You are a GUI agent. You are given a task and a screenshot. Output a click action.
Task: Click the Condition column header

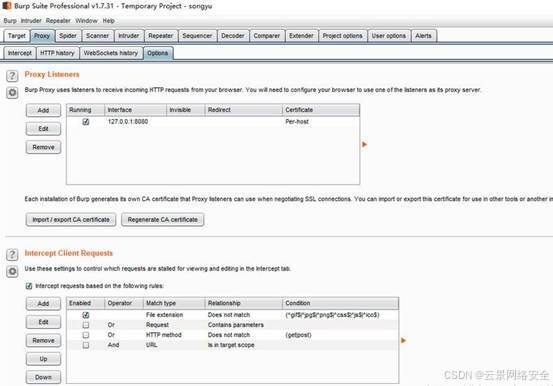click(x=340, y=303)
